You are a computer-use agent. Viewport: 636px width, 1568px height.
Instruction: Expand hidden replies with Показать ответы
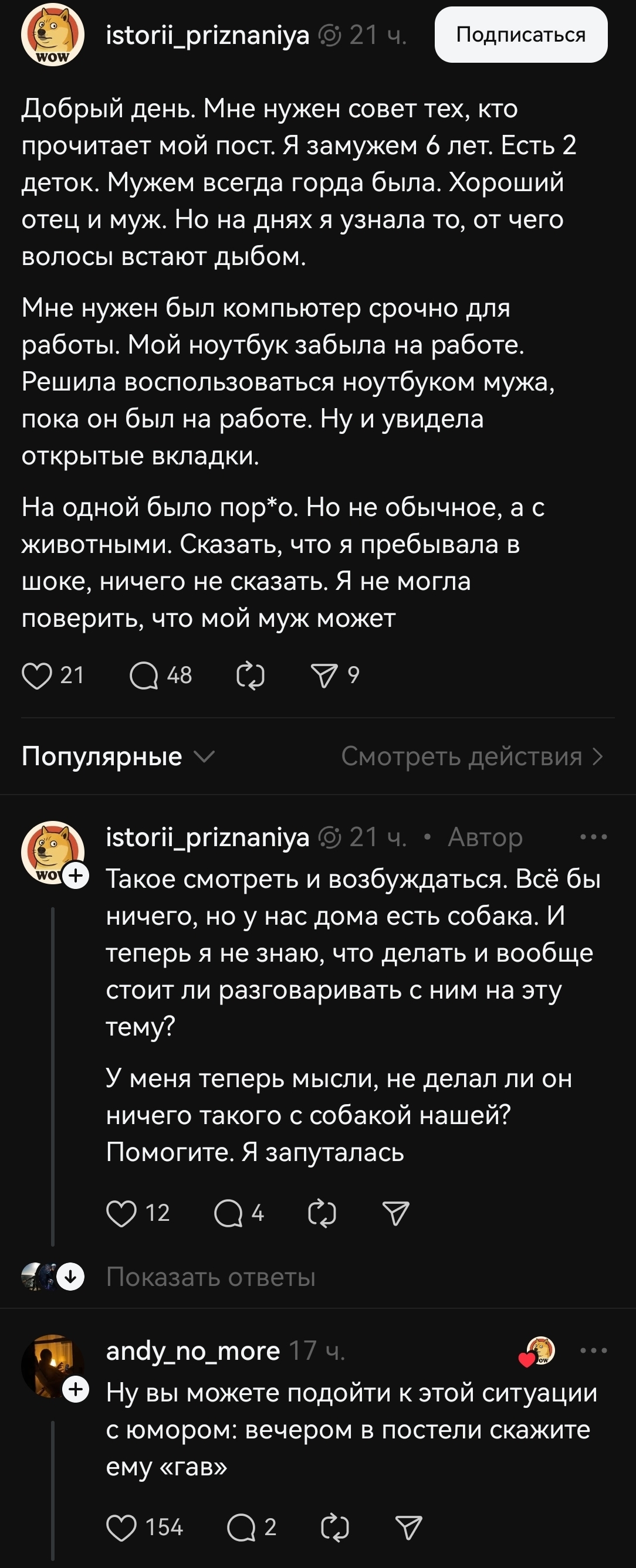pyautogui.click(x=211, y=1277)
